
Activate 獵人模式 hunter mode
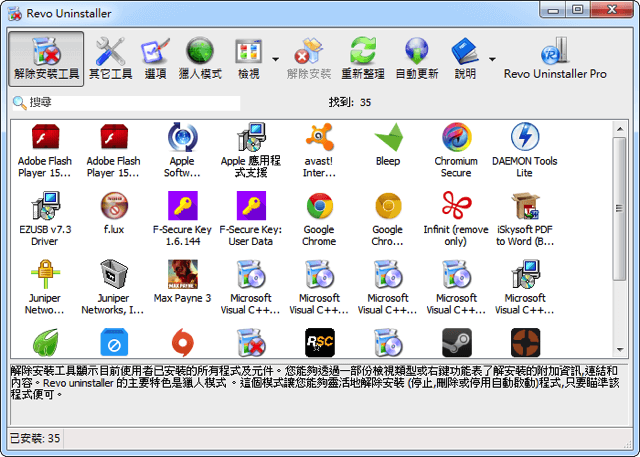coord(200,59)
